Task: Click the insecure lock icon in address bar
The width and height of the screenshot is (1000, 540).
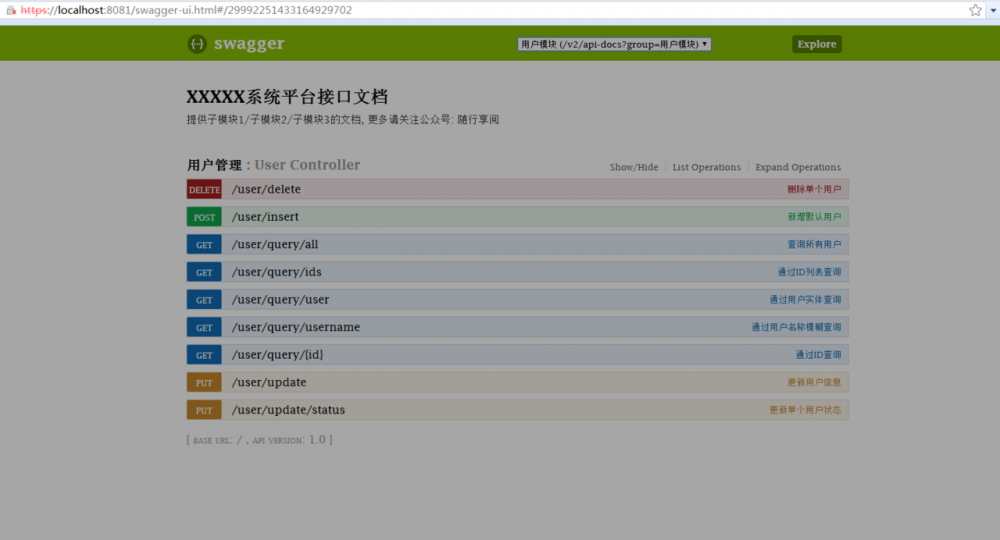Action: pos(11,10)
